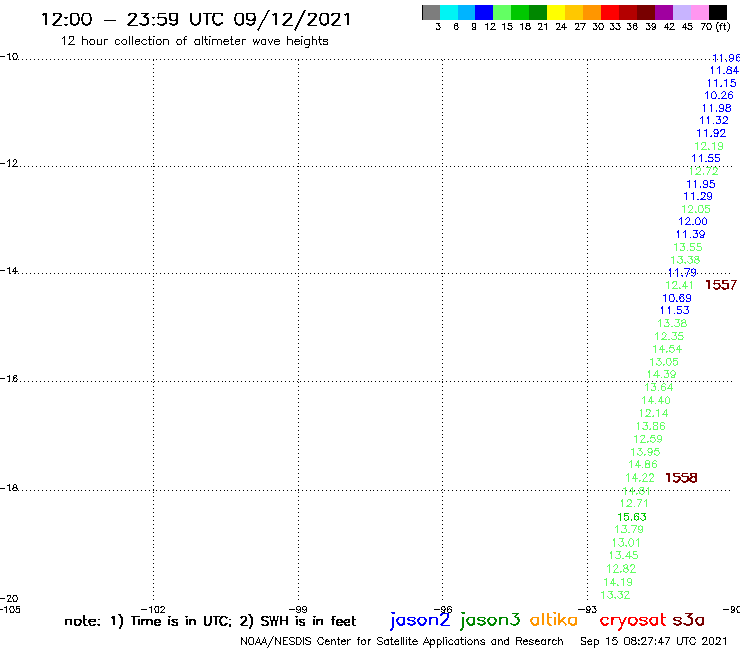Click the green value 14.19
This screenshot has height=650, width=740.
tap(618, 582)
